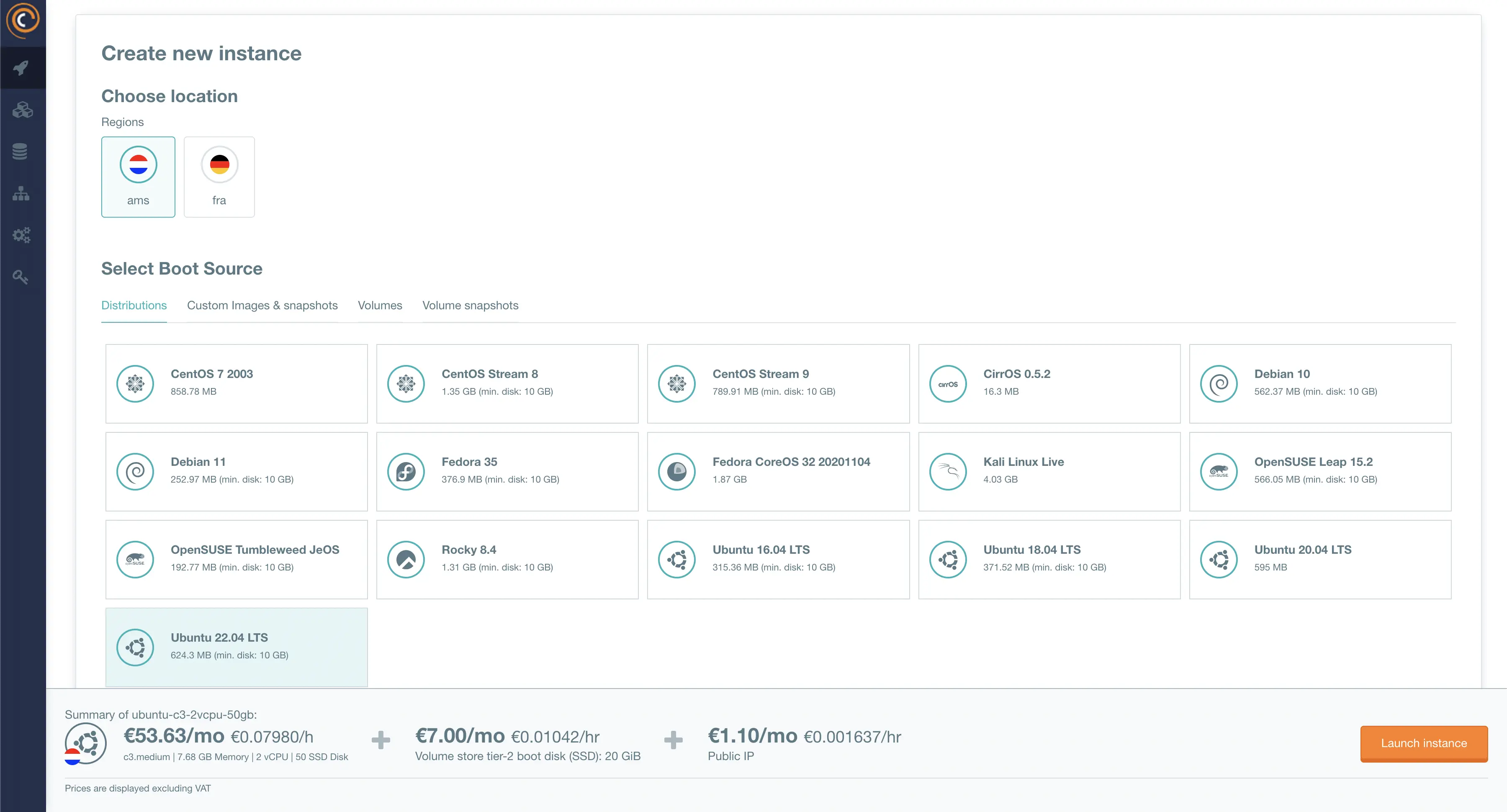
Task: Click the CentOS Stream 9 logo icon
Action: click(x=677, y=384)
